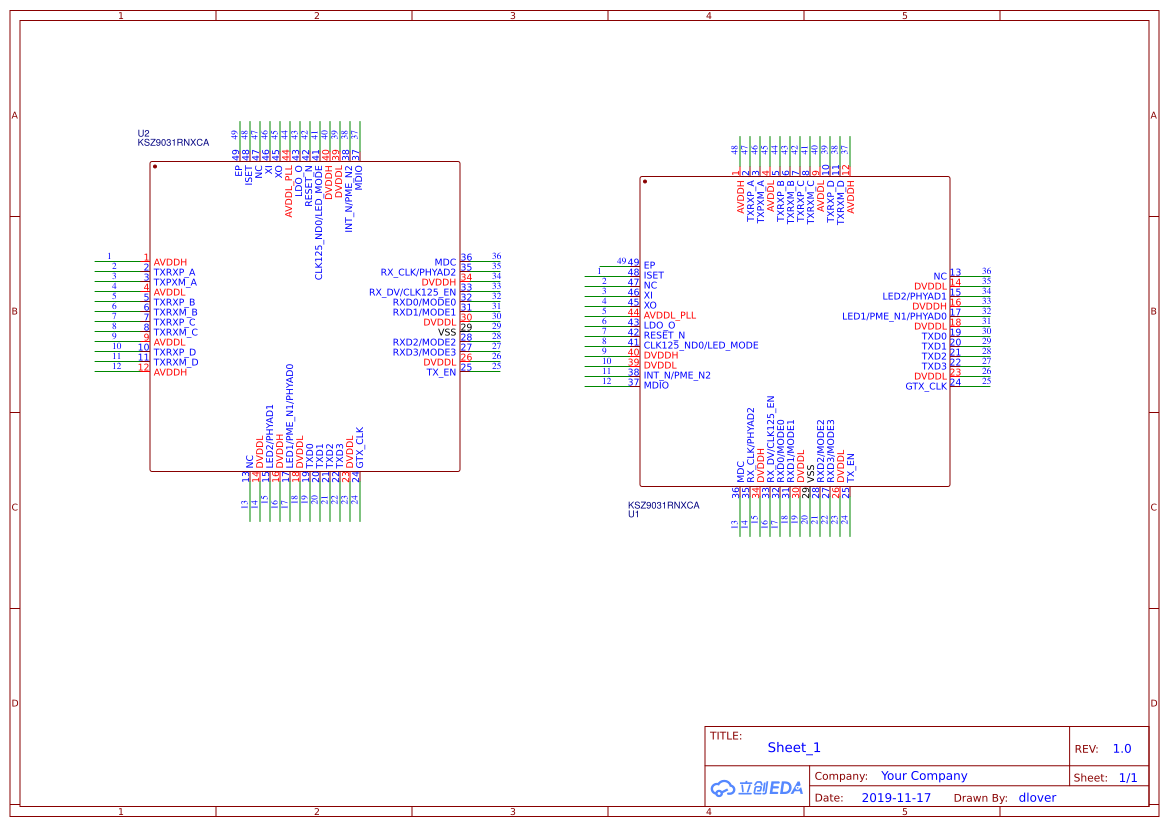Image resolution: width=1169 pixels, height=827 pixels.
Task: Click the U1 designator below right chip
Action: point(633,514)
